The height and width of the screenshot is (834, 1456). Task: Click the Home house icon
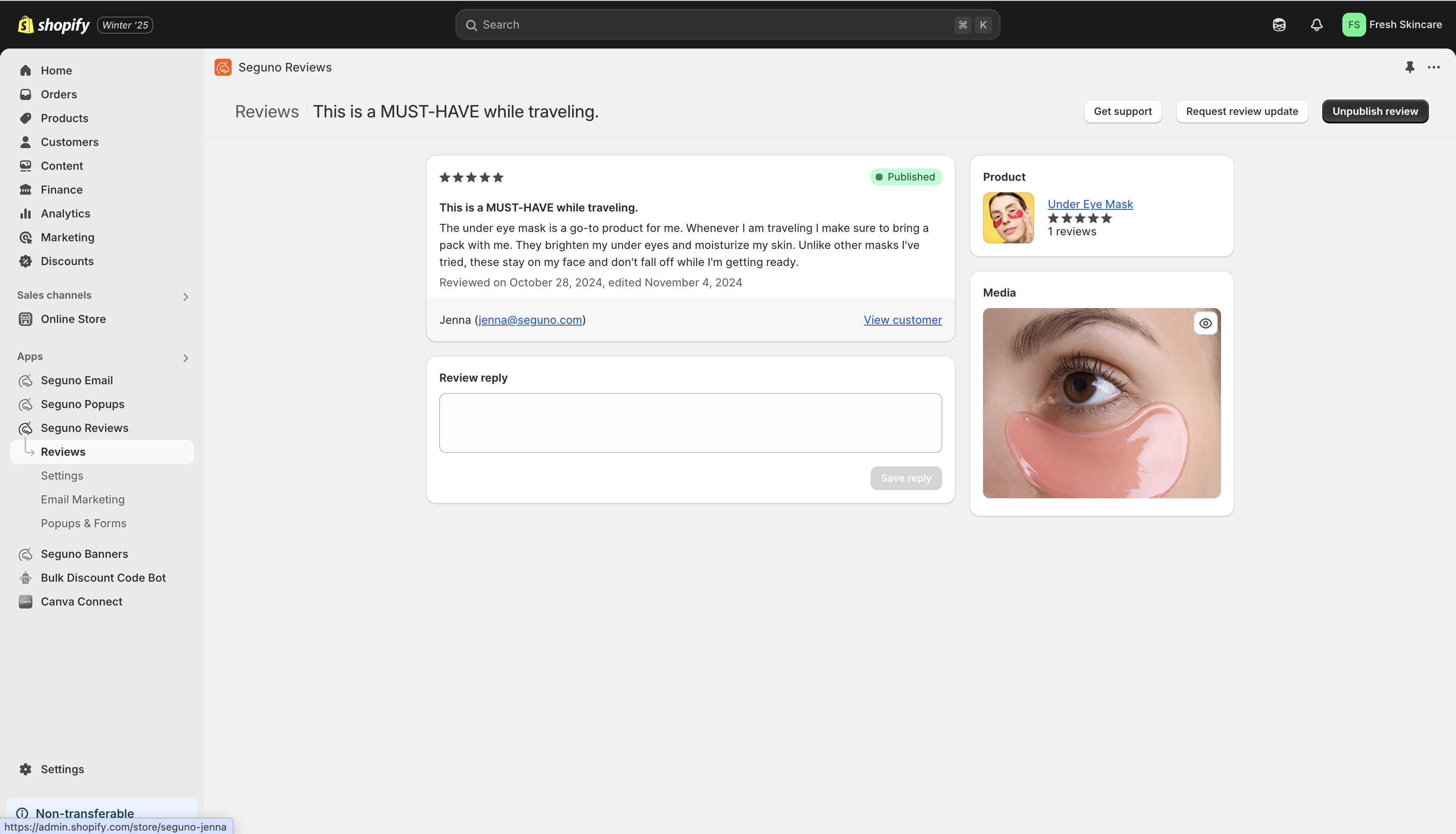point(25,71)
